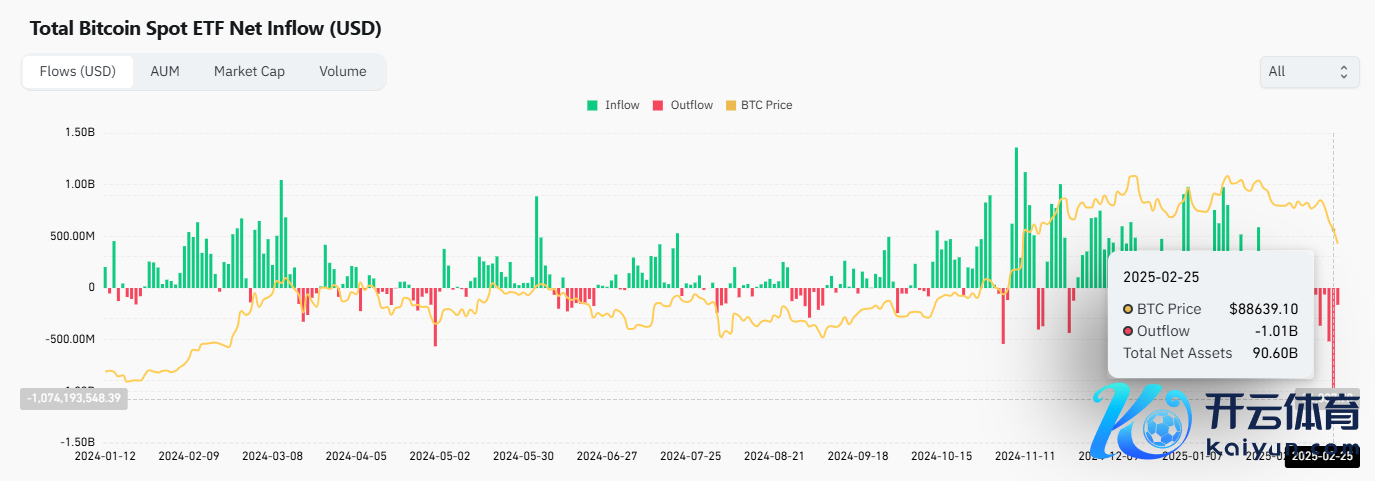Click the 2024-01-12 x-axis date label
1375x481 pixels.
coord(106,456)
